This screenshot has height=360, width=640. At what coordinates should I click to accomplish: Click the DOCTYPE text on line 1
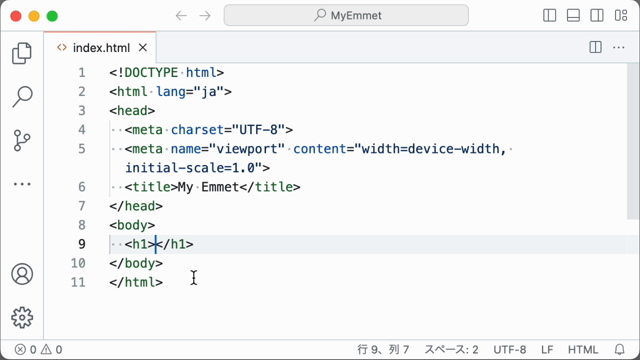click(x=151, y=73)
